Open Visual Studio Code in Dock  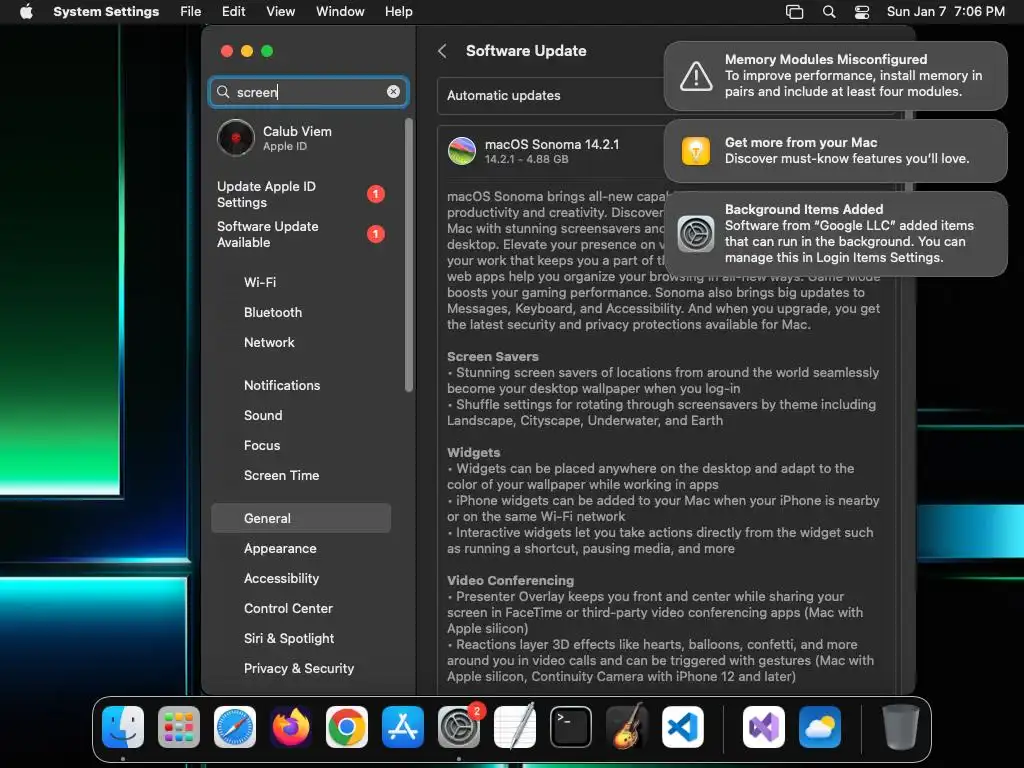(x=682, y=727)
